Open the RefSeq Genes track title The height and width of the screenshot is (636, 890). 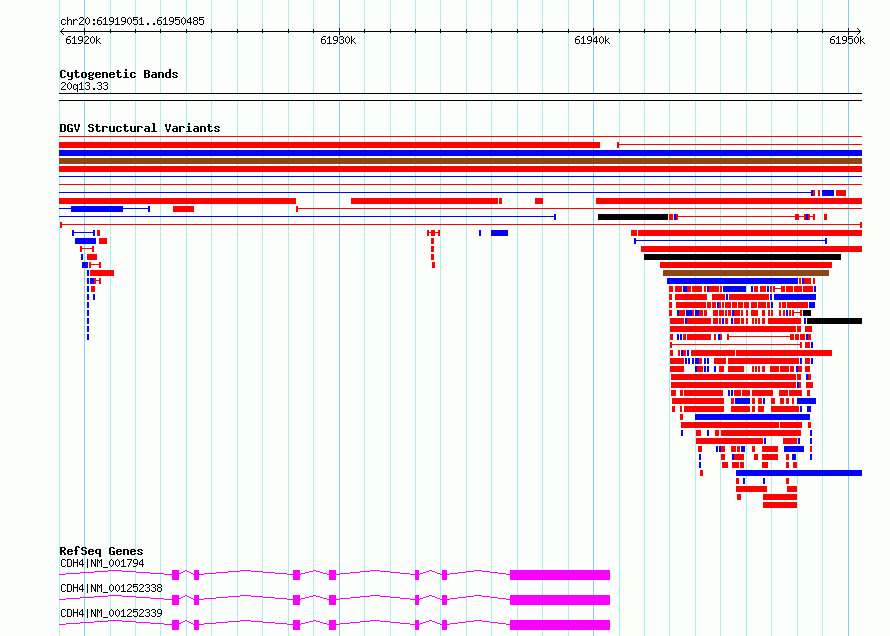point(101,551)
